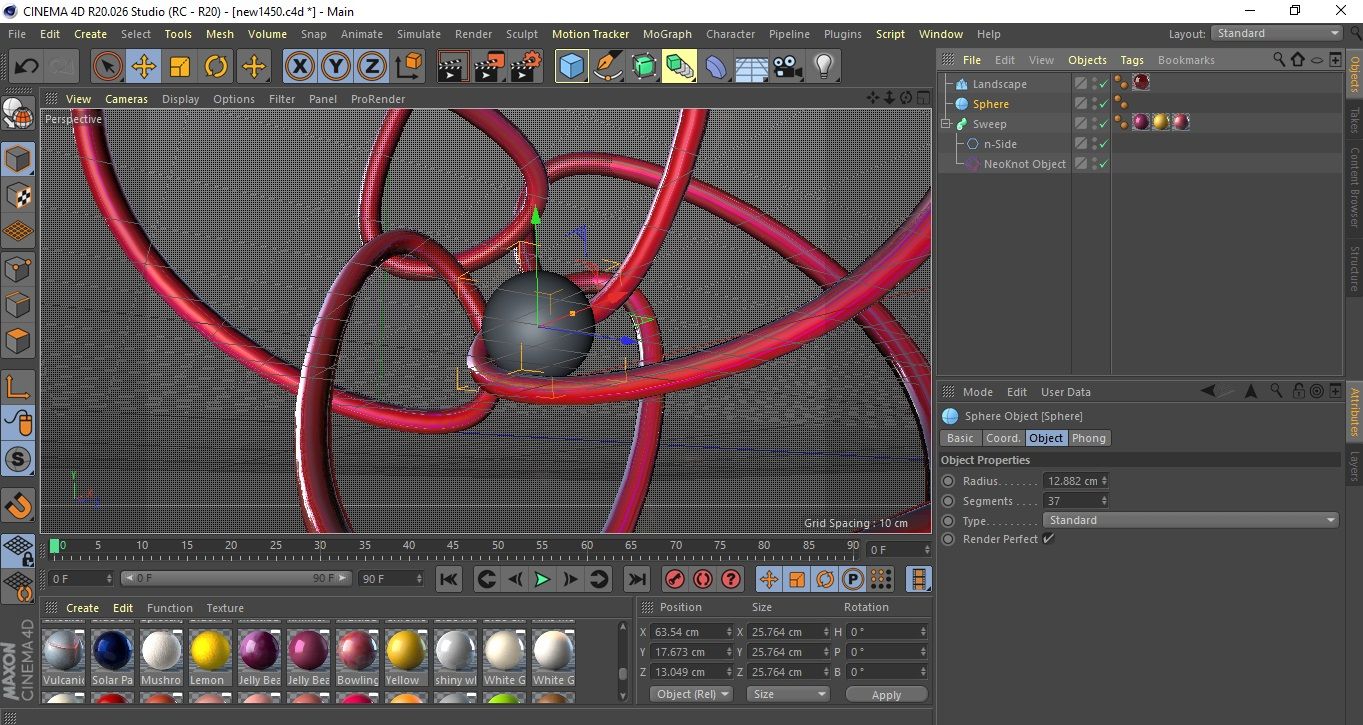Image resolution: width=1363 pixels, height=725 pixels.
Task: Toggle Z-axis lock button
Action: coord(372,67)
